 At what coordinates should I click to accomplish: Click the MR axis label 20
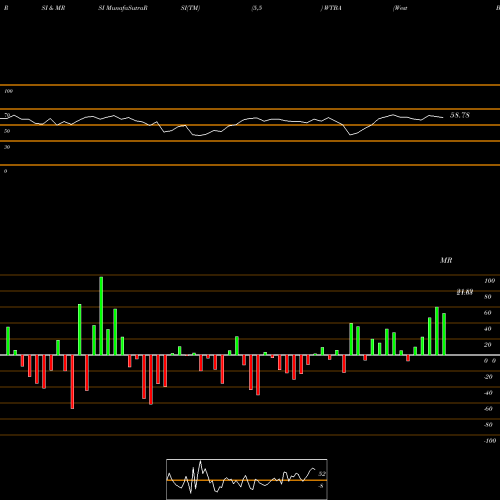[x=488, y=345]
